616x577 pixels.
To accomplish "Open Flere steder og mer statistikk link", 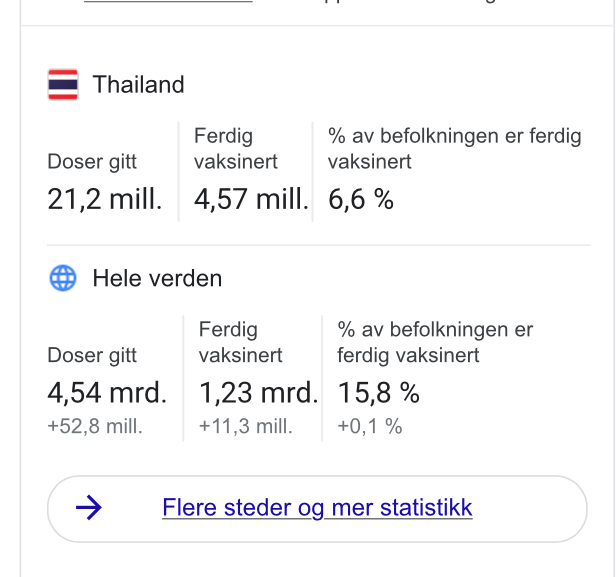I will 317,508.
